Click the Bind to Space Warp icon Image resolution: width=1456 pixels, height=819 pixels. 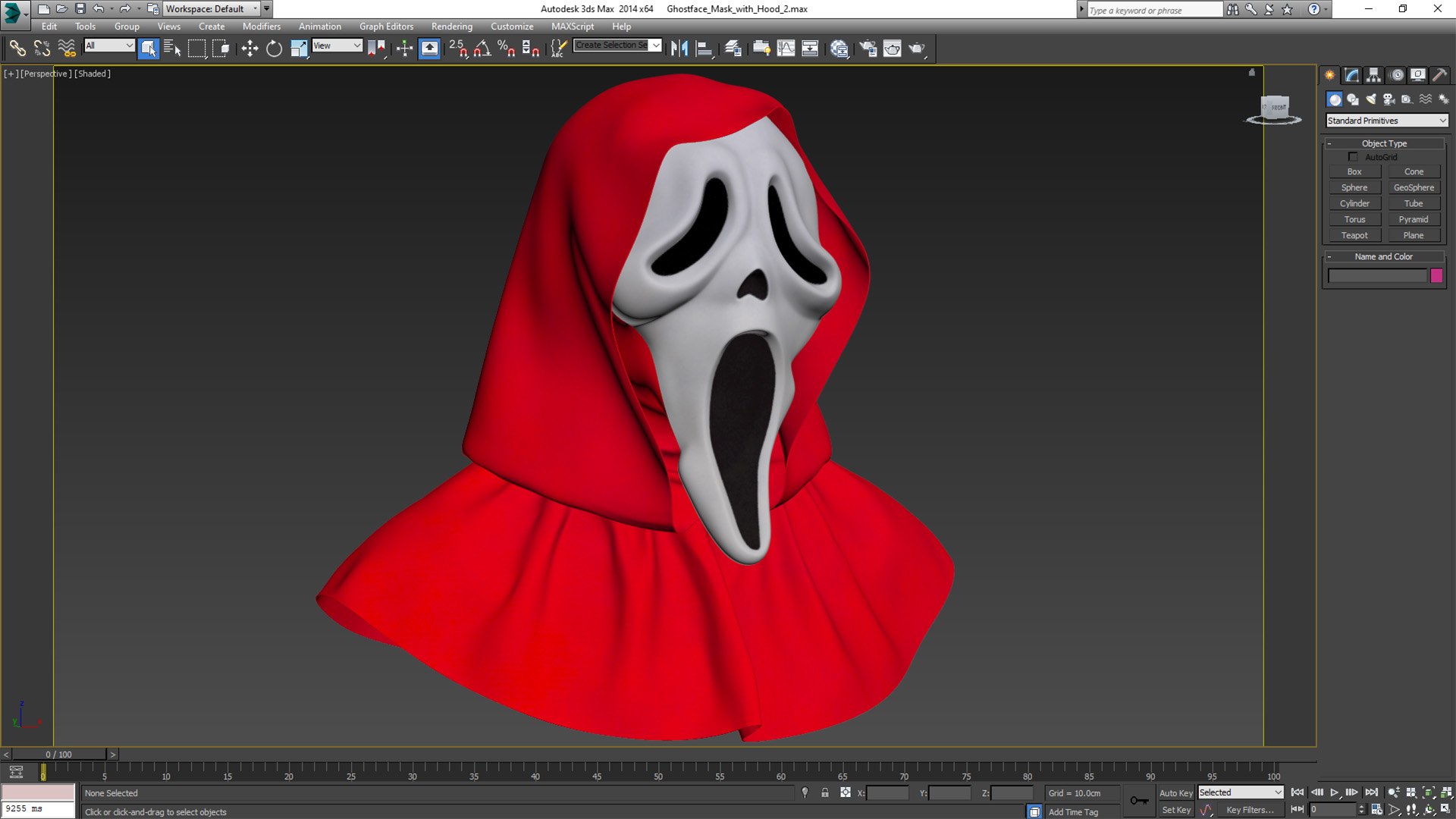(67, 49)
